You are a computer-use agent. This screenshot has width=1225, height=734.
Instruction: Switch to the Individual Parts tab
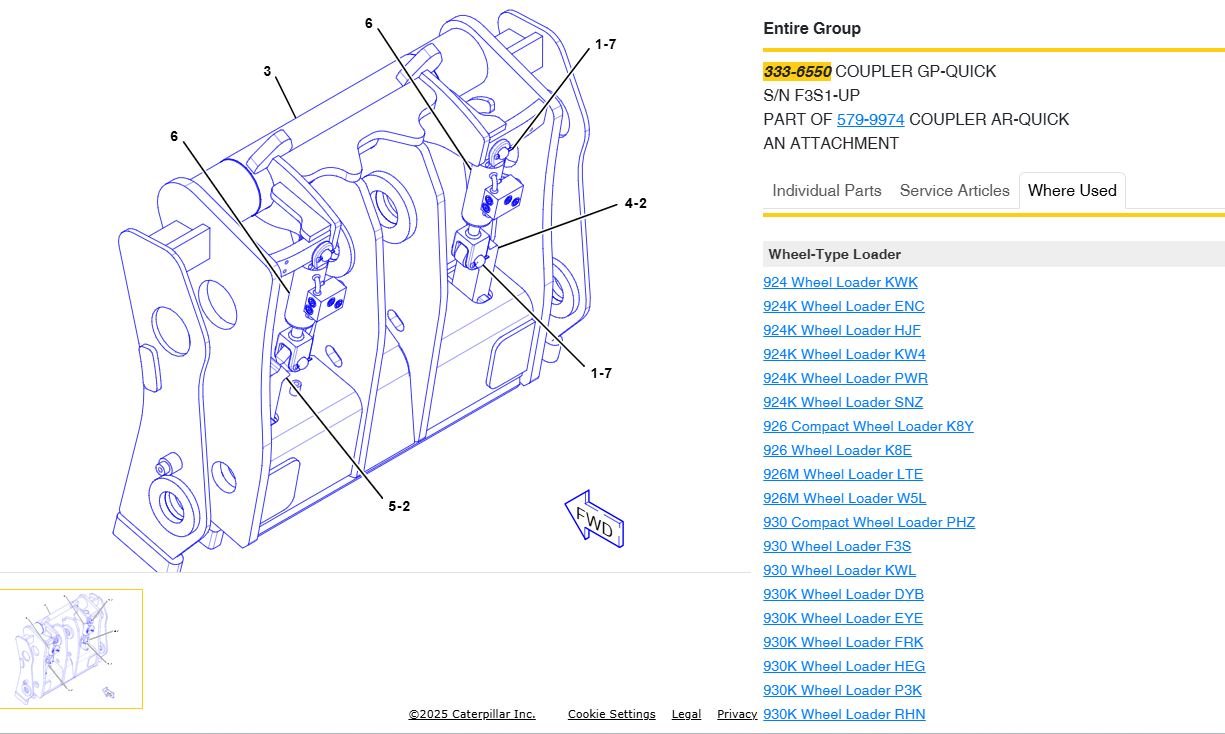(827, 191)
